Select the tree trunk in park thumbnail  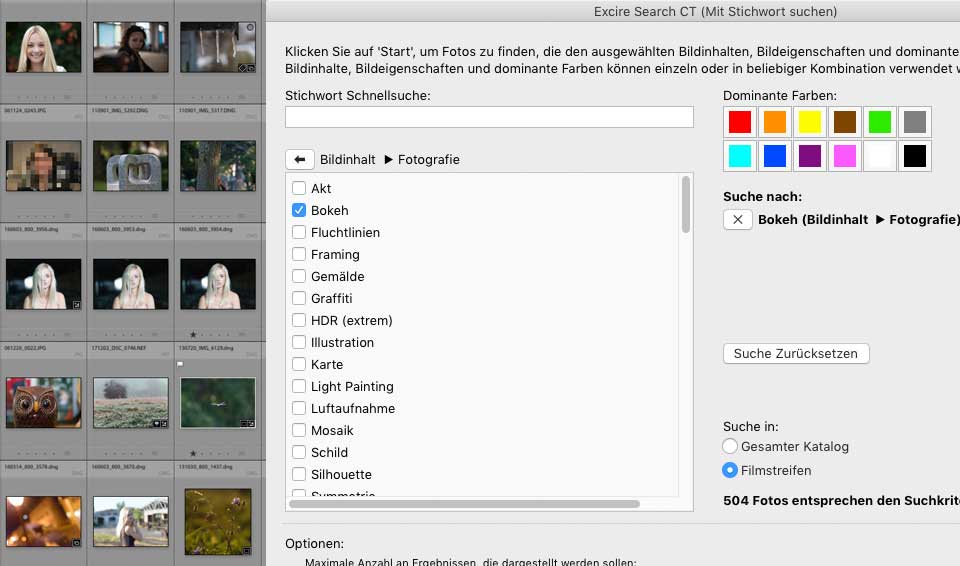tap(218, 165)
